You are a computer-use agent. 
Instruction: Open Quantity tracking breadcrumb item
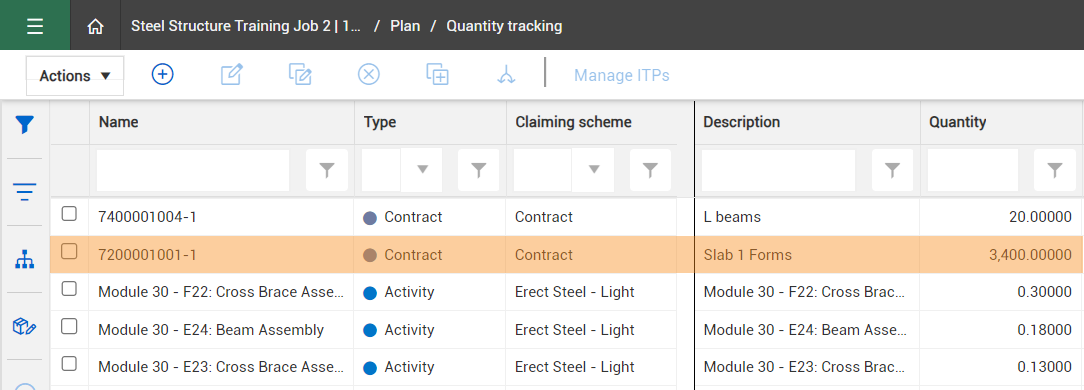pos(504,26)
